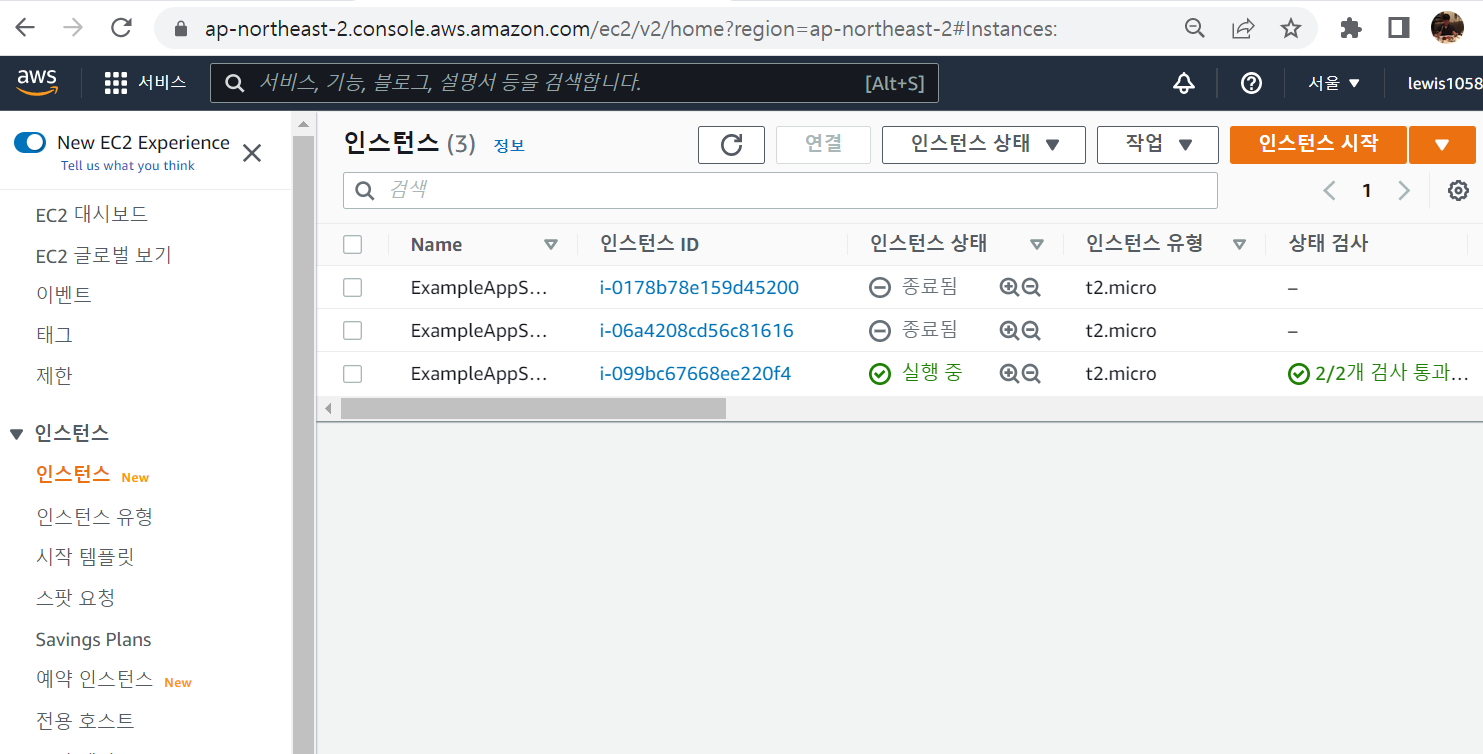Screen dimensions: 1483x754
Task: Go to previous page of instances
Action: coord(1329,190)
